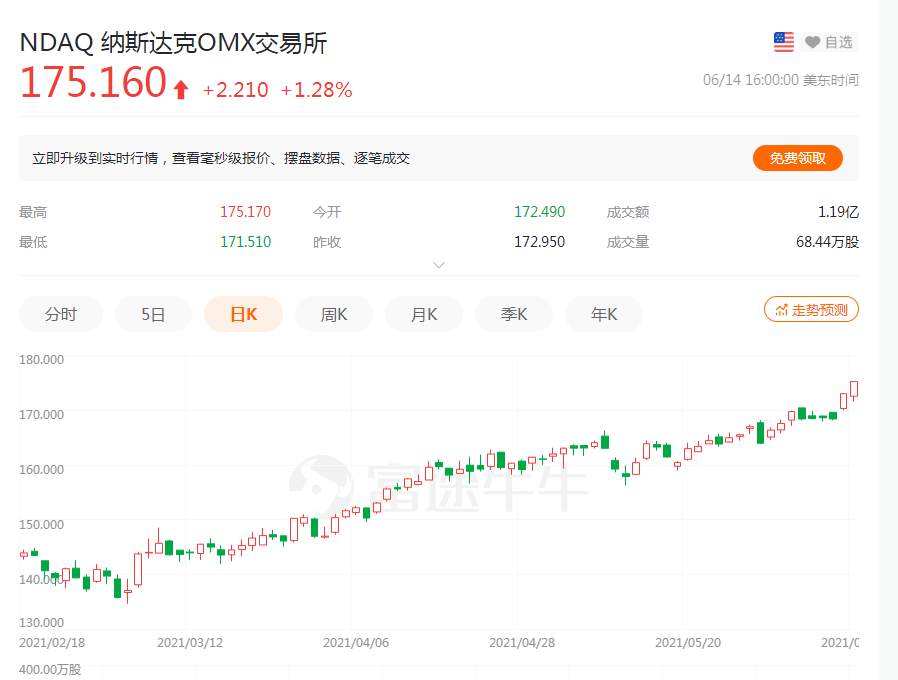Click the +2.210 price change value

click(x=235, y=90)
